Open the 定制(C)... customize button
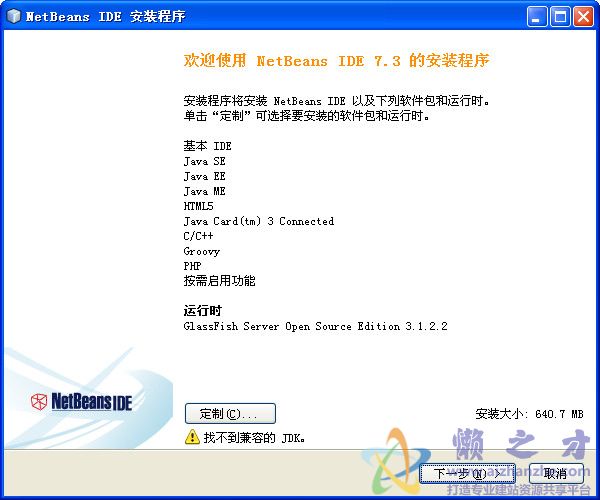The height and width of the screenshot is (500, 600). click(x=230, y=414)
